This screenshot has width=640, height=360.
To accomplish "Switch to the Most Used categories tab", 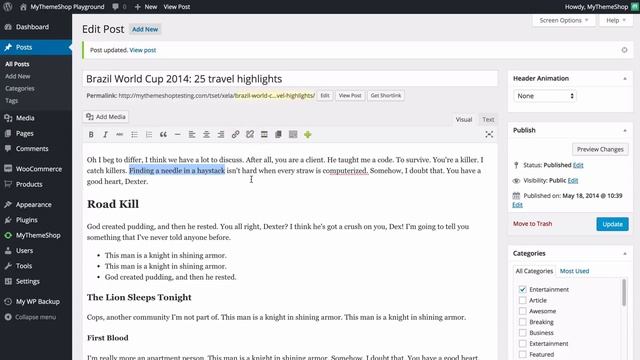I will click(574, 271).
